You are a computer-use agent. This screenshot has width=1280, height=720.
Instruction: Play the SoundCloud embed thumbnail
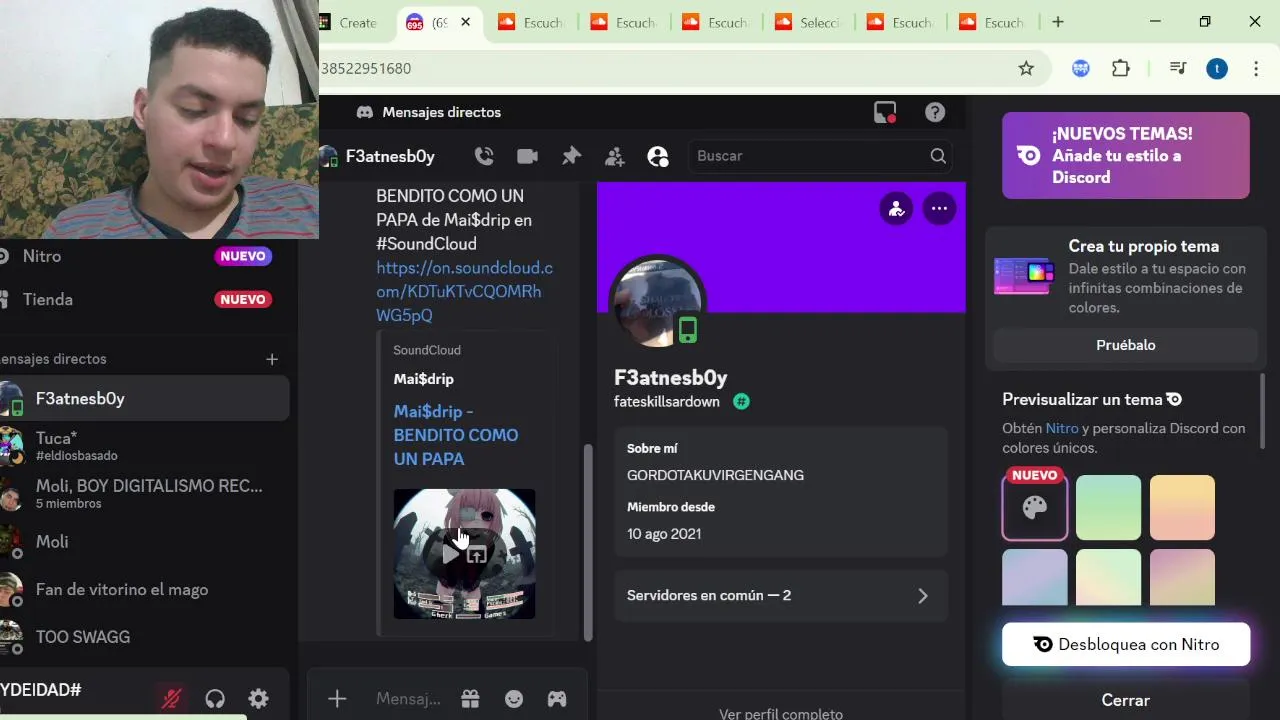pos(451,554)
